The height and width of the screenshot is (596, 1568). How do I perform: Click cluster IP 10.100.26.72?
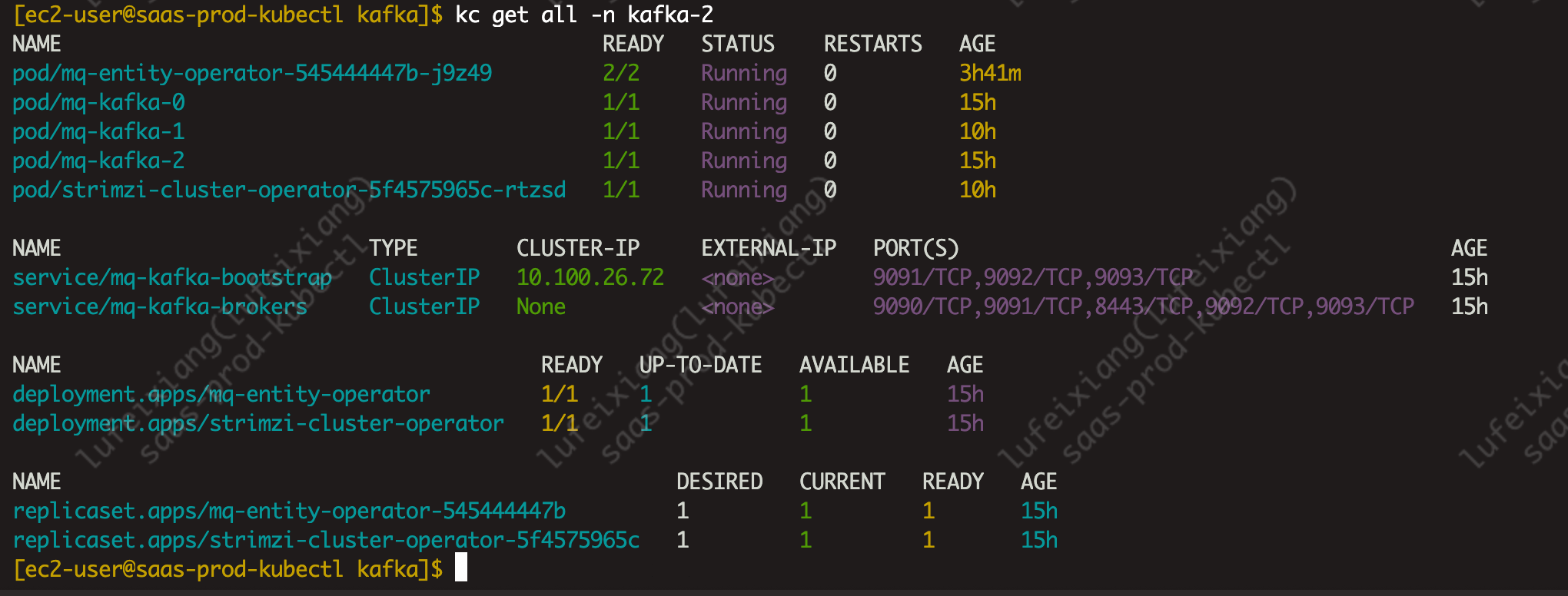pyautogui.click(x=590, y=277)
